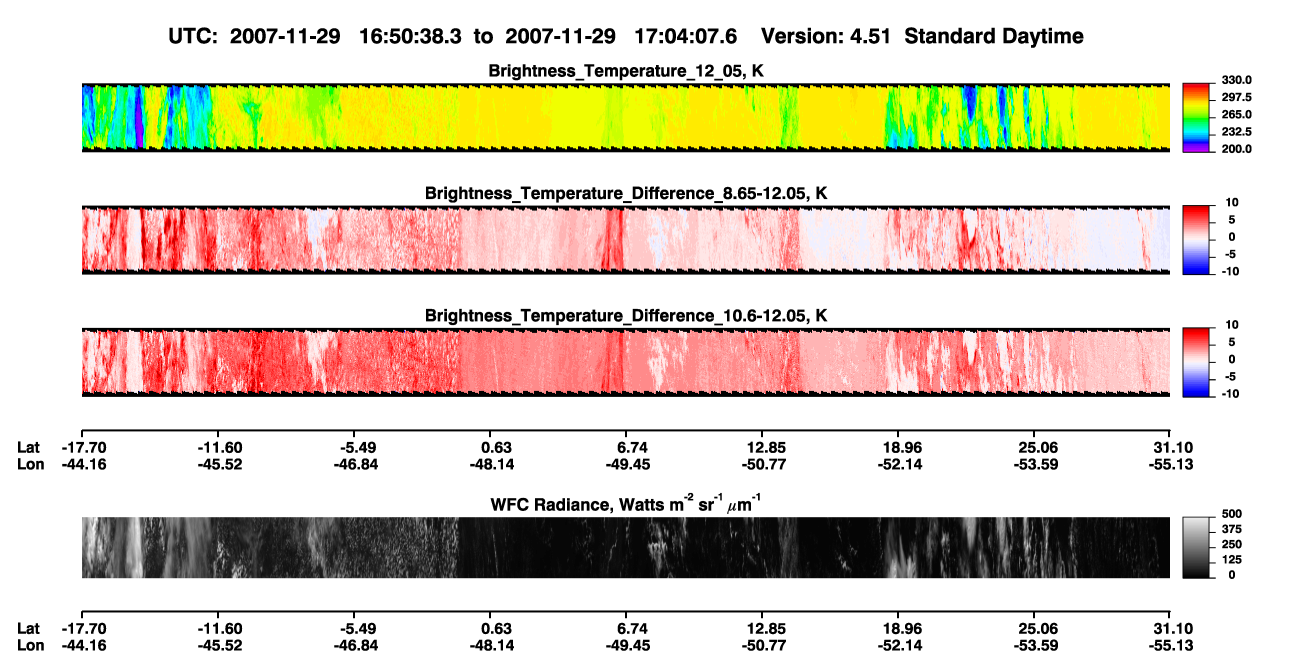Image resolution: width=1300 pixels, height=667 pixels.
Task: Click the 10.6-12.05 difference red-blue color bar
Action: pos(1196,363)
